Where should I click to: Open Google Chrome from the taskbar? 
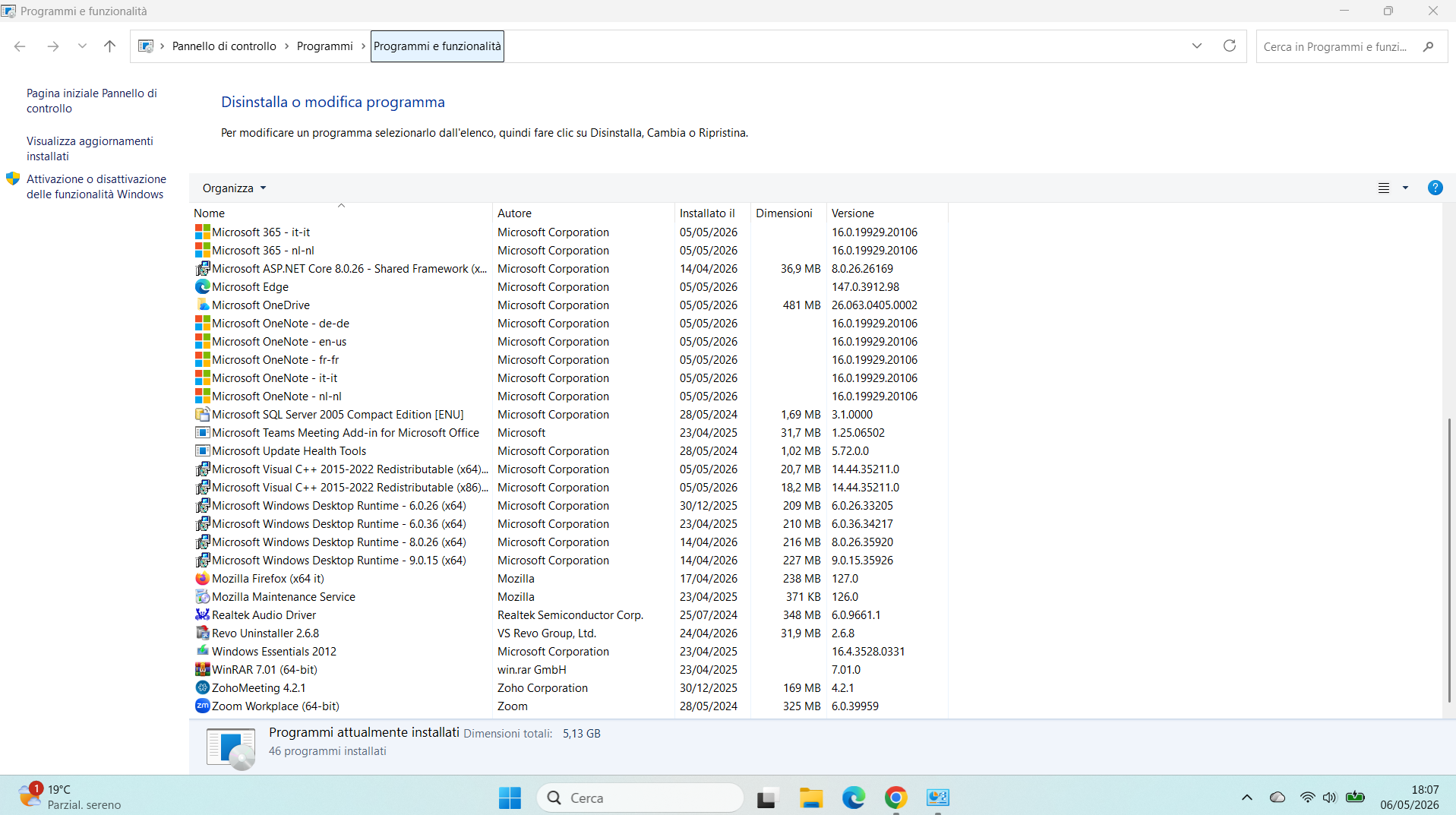896,798
